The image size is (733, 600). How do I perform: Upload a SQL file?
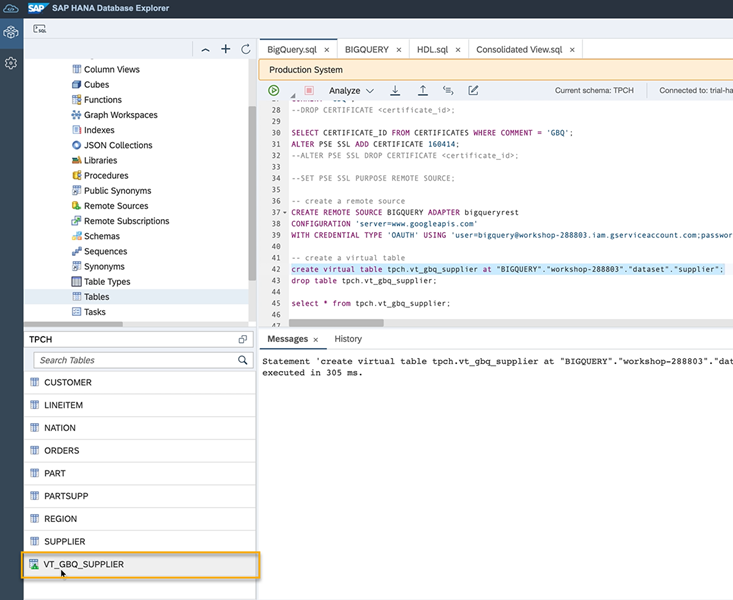point(423,90)
